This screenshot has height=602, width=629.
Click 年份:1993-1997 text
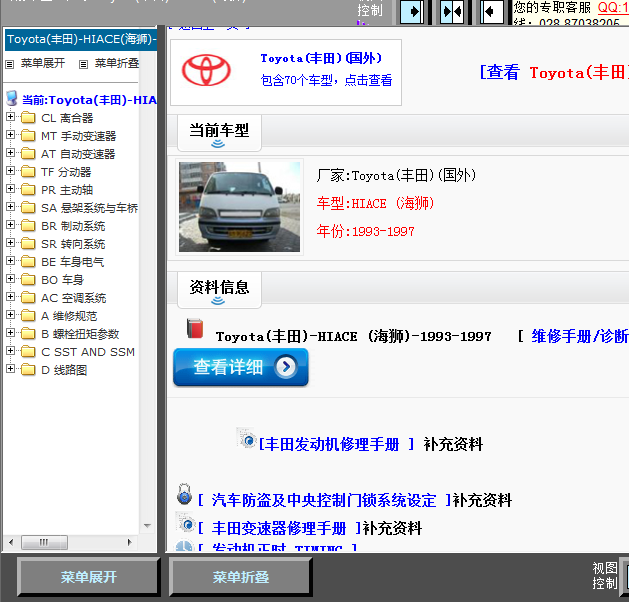[x=365, y=231]
